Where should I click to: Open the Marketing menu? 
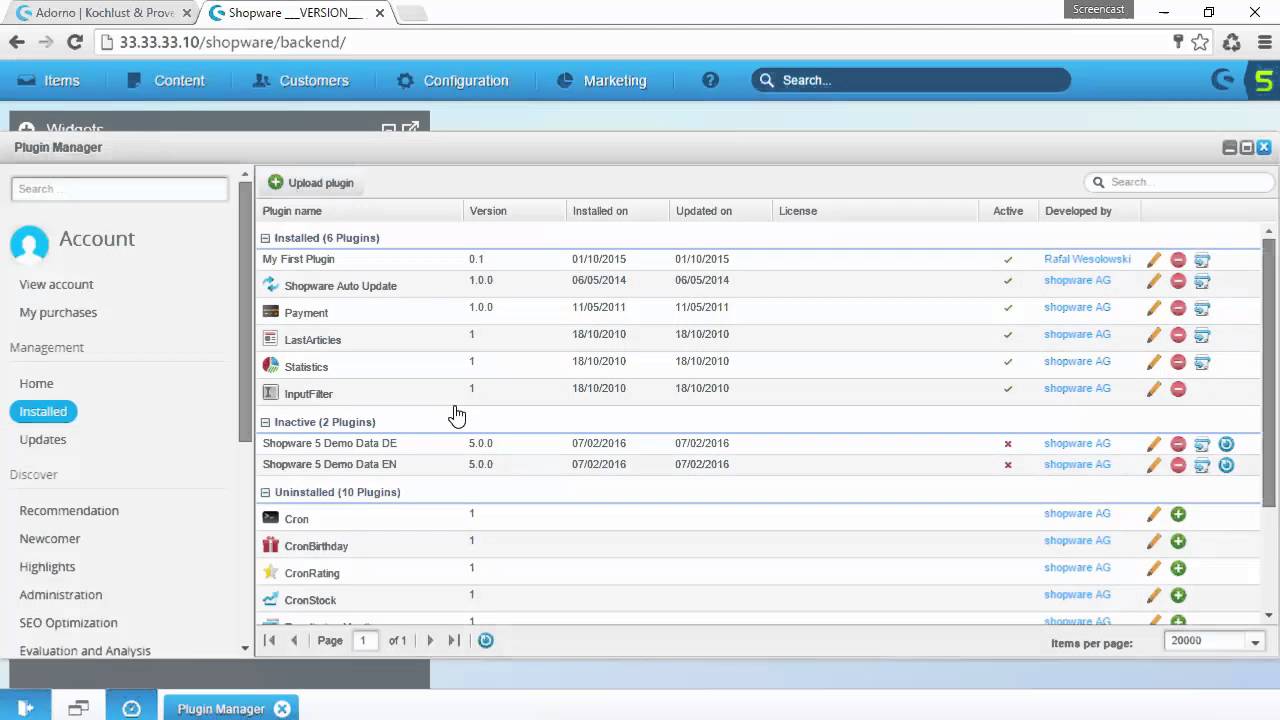(x=602, y=80)
